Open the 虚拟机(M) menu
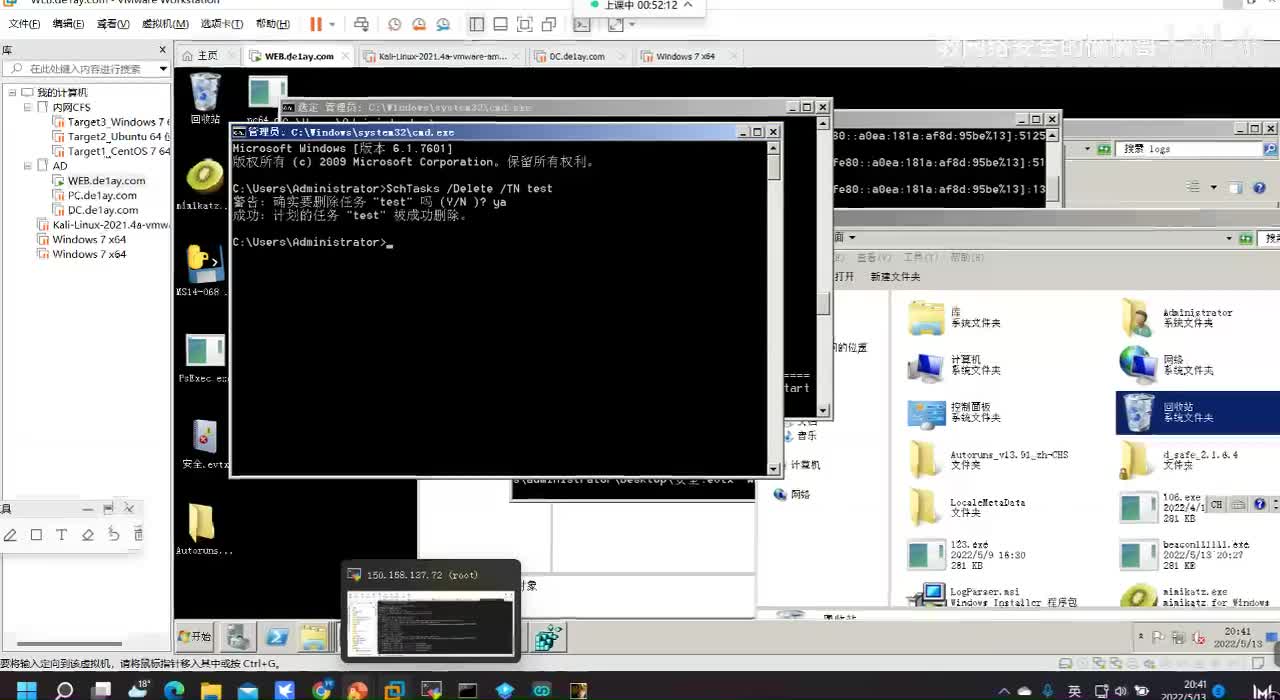The image size is (1280, 700). tap(164, 24)
